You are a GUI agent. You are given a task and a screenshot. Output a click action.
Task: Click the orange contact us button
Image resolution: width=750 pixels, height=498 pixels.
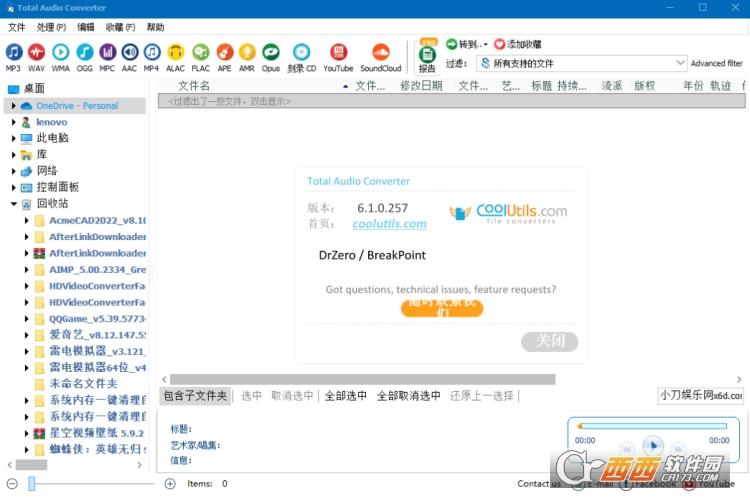pos(442,308)
